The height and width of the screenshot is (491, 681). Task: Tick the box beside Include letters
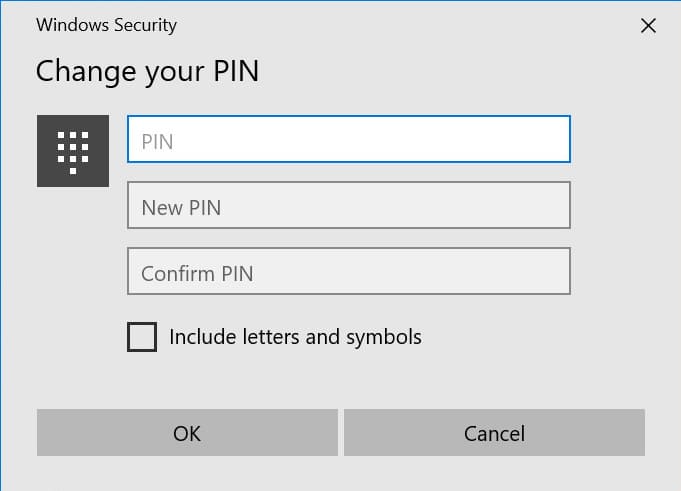point(142,337)
